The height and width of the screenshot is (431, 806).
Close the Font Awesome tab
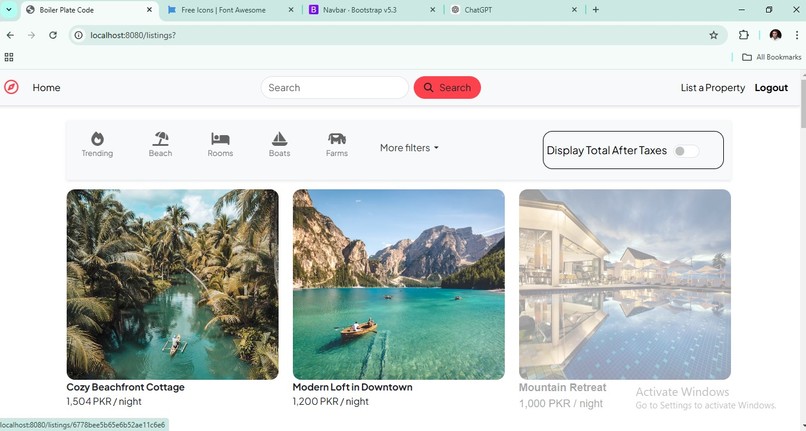click(x=291, y=10)
